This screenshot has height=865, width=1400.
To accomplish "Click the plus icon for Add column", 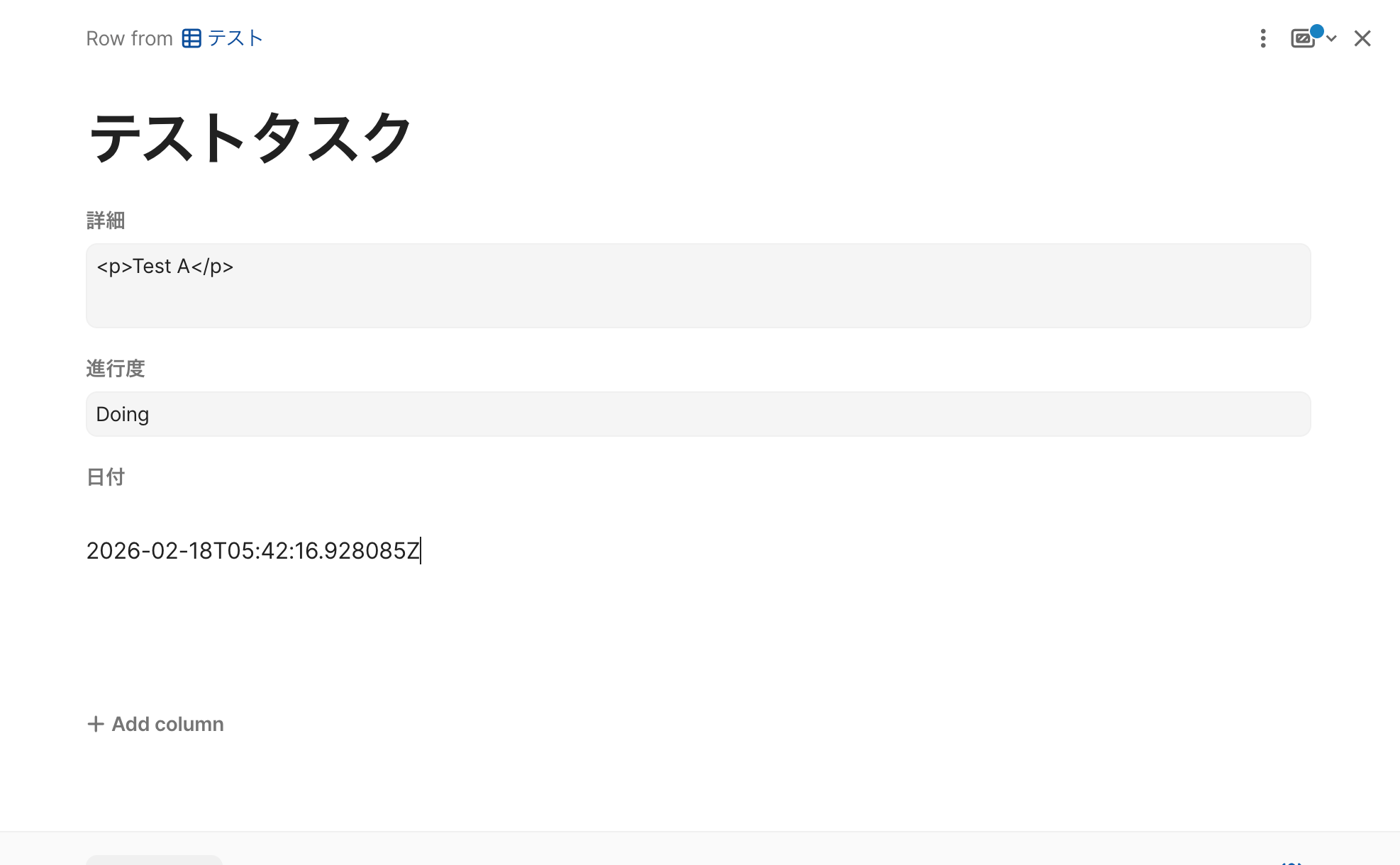I will pos(95,724).
